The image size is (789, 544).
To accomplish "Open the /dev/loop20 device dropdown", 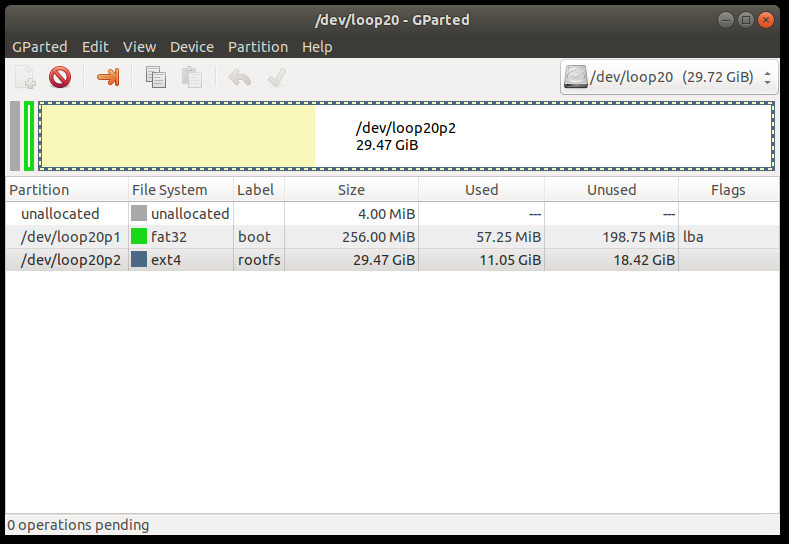I will point(669,77).
